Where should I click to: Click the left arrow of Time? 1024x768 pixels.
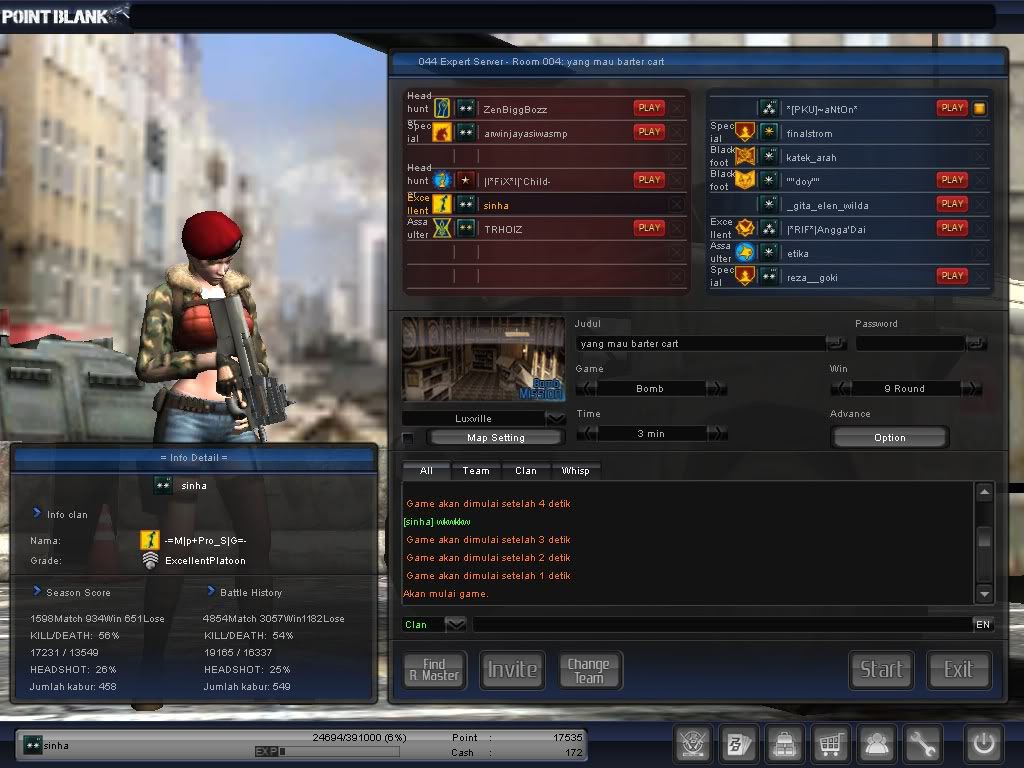click(x=586, y=434)
